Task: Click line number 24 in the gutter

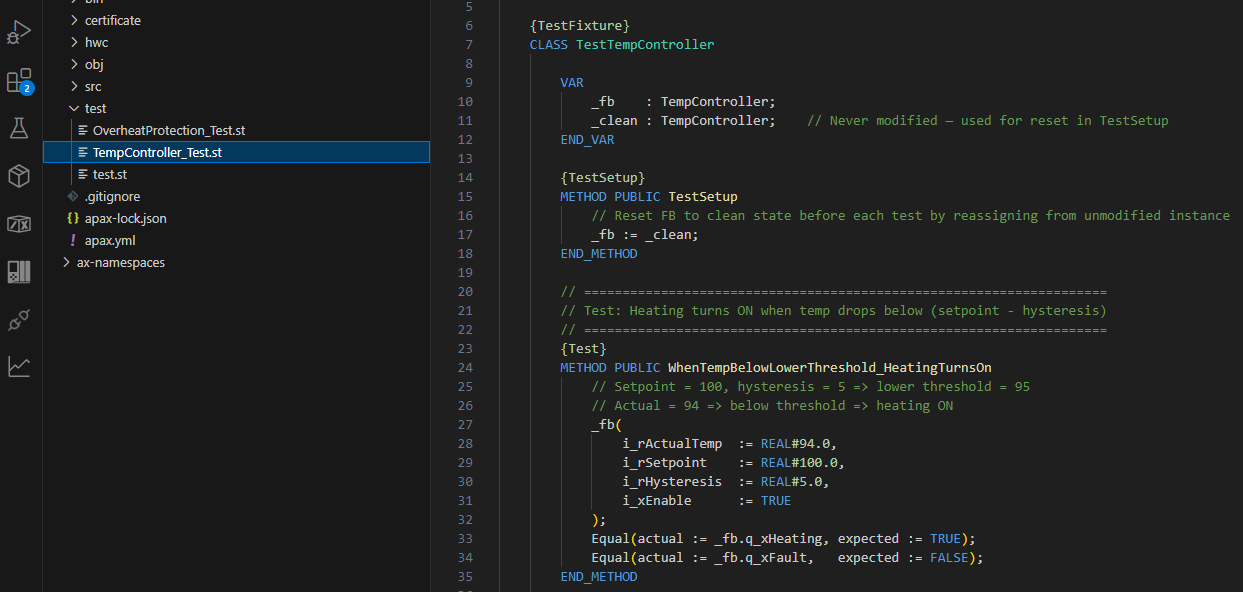Action: coord(465,367)
